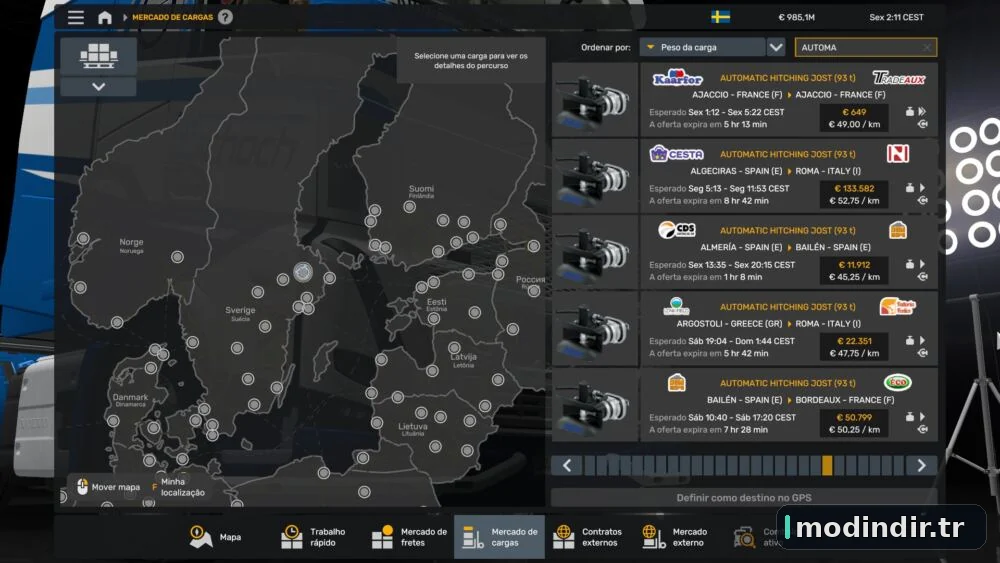This screenshot has width=1000, height=563.
Task: Click the Norge country label on map
Action: (x=131, y=242)
